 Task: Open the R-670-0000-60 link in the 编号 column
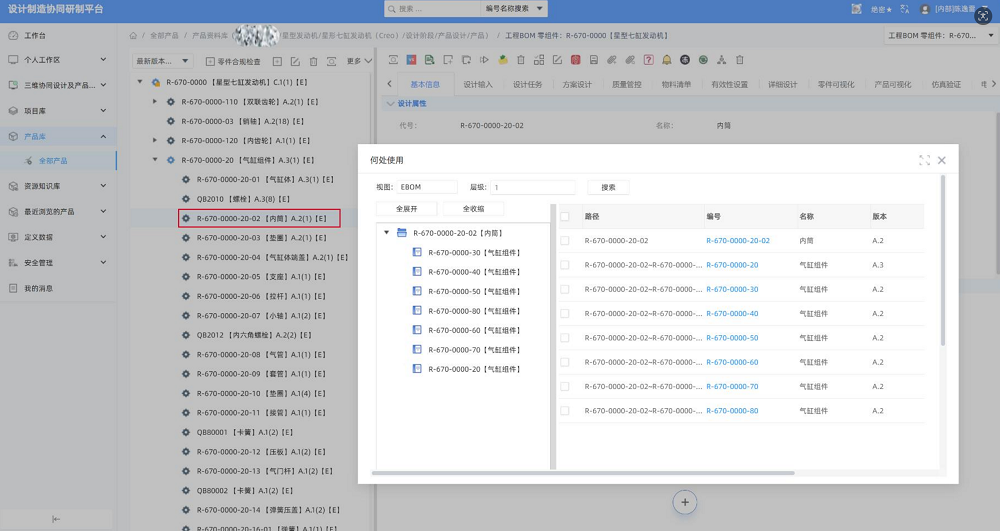point(732,362)
